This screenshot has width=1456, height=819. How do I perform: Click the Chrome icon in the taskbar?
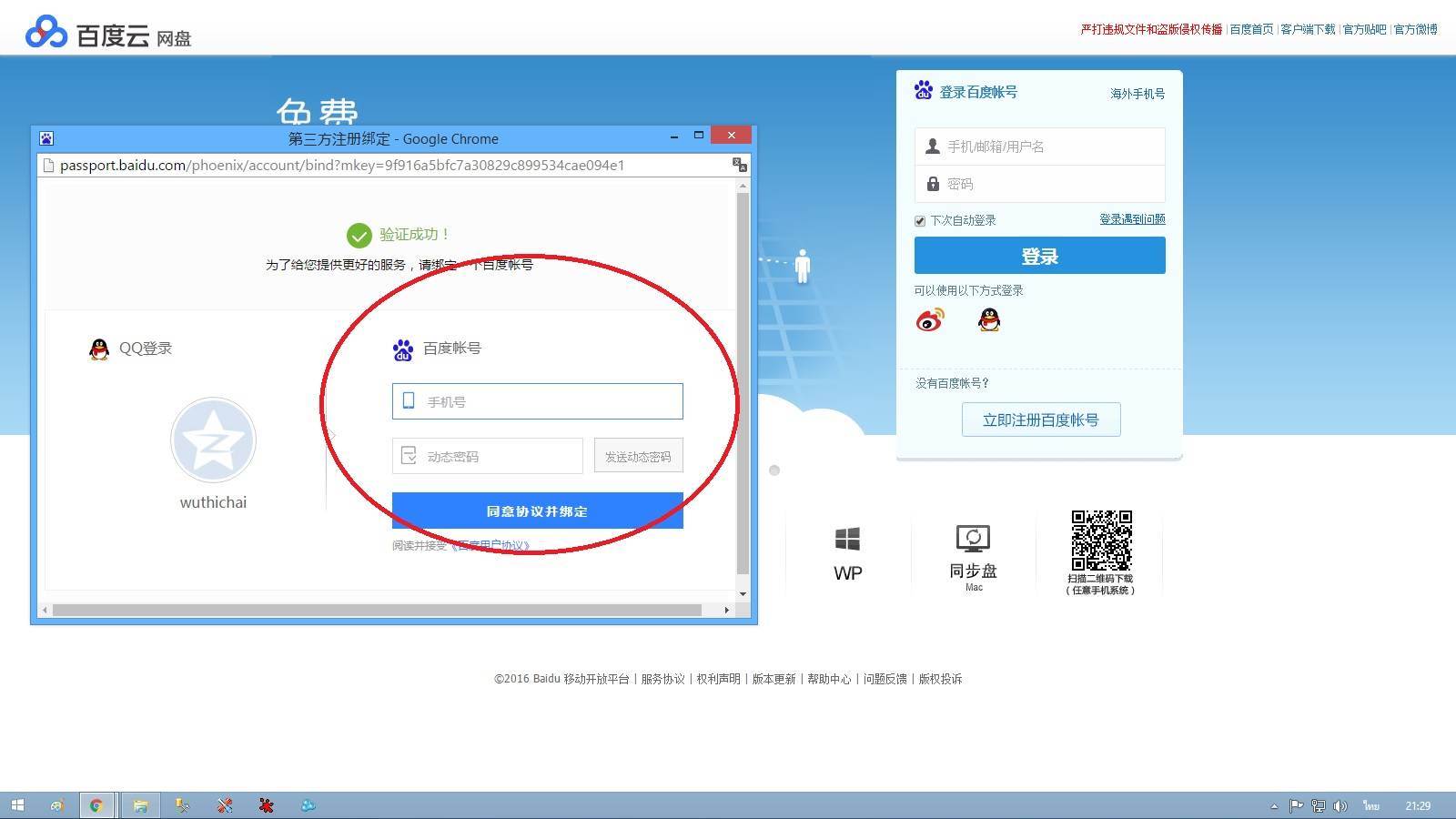click(96, 805)
